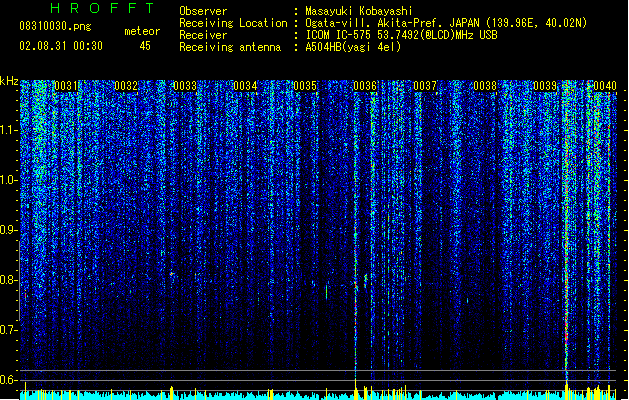Image resolution: width=629 pixels, height=400 pixels.
Task: Click the meteor label
Action: click(x=142, y=31)
